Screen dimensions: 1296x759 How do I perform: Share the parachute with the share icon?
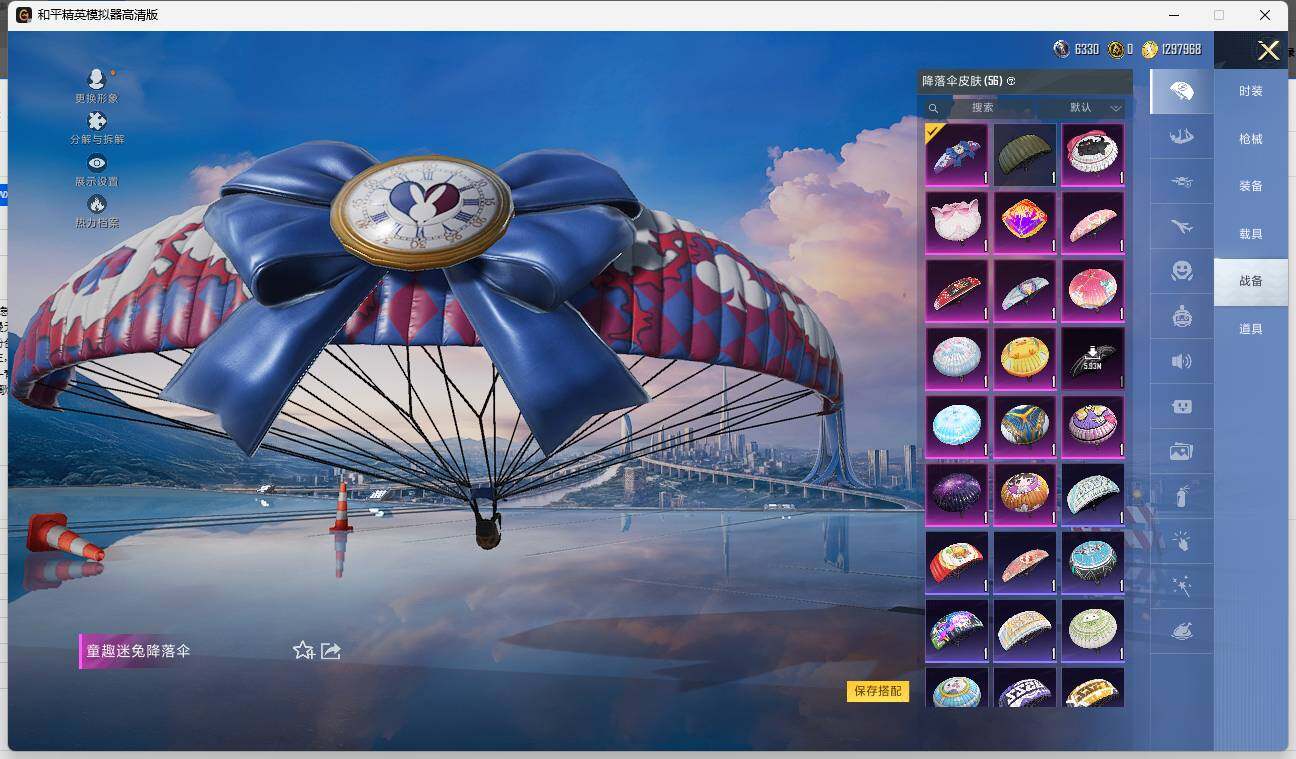[x=331, y=651]
